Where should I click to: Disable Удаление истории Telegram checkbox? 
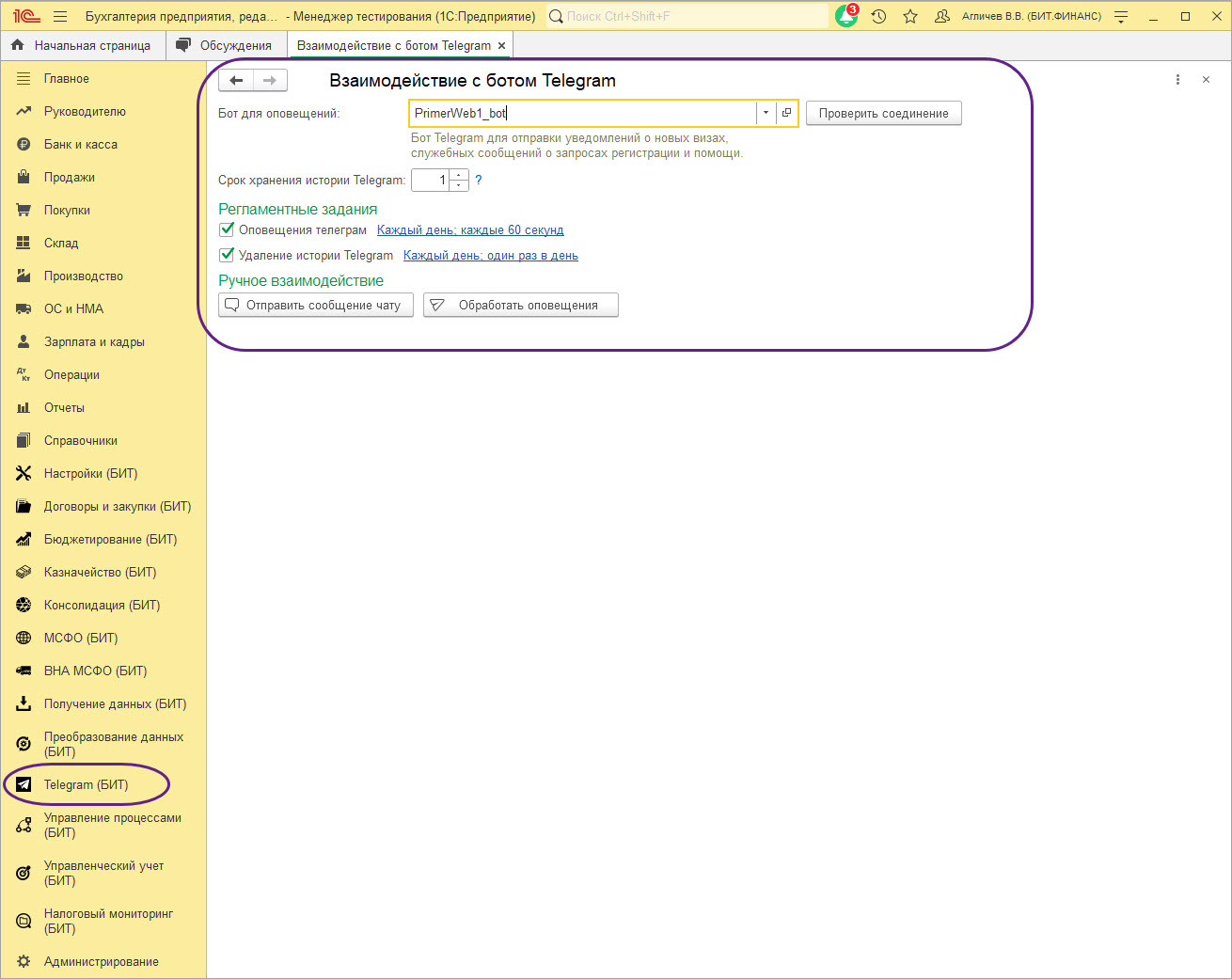point(227,255)
